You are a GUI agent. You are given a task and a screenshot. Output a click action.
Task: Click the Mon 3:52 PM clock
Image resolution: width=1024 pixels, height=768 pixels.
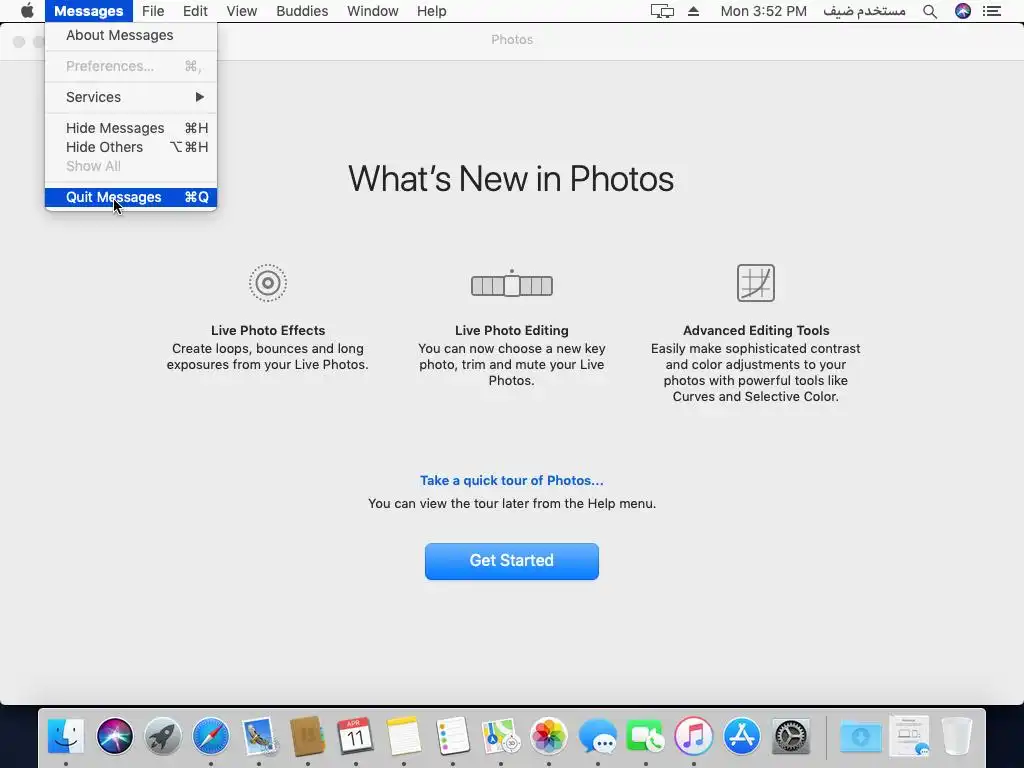click(763, 11)
